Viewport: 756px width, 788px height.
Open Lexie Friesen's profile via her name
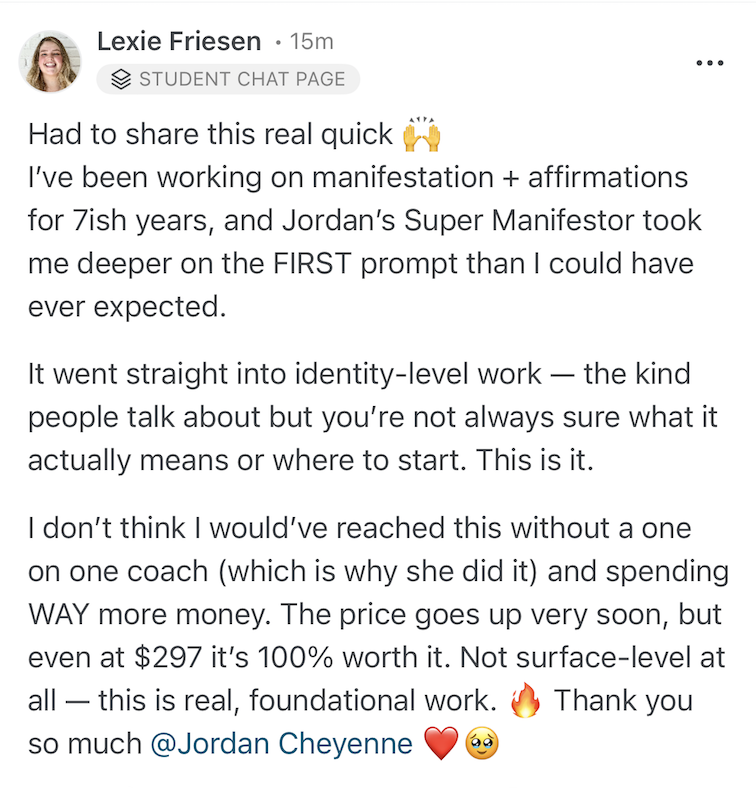pos(179,42)
